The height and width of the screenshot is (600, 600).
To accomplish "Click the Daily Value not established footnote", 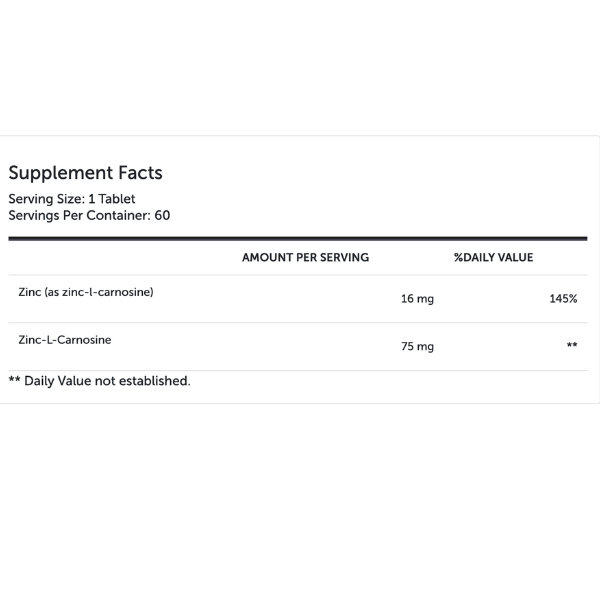I will [99, 381].
